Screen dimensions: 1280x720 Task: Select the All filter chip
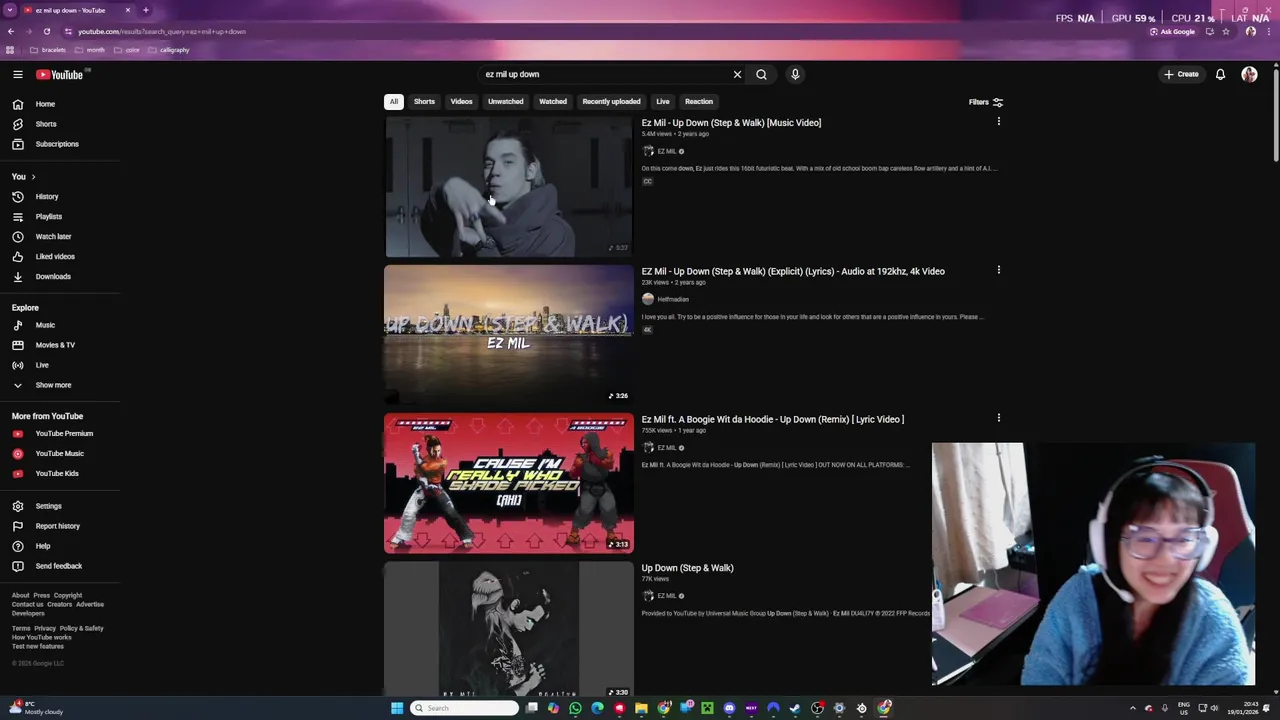[x=394, y=101]
